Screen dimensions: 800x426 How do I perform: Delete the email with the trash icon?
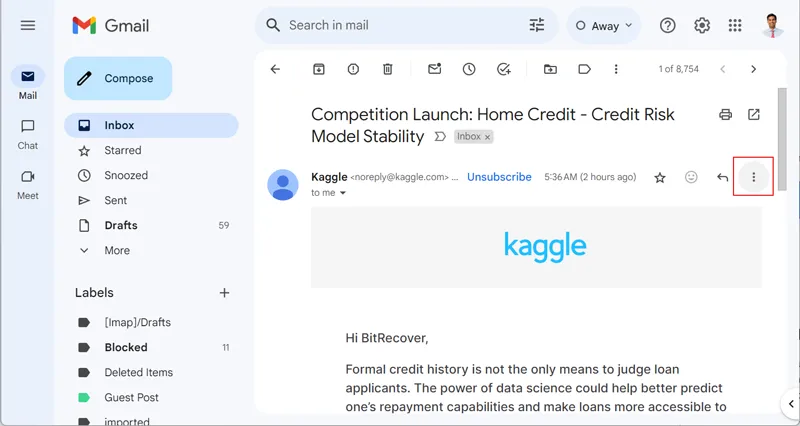pyautogui.click(x=388, y=69)
